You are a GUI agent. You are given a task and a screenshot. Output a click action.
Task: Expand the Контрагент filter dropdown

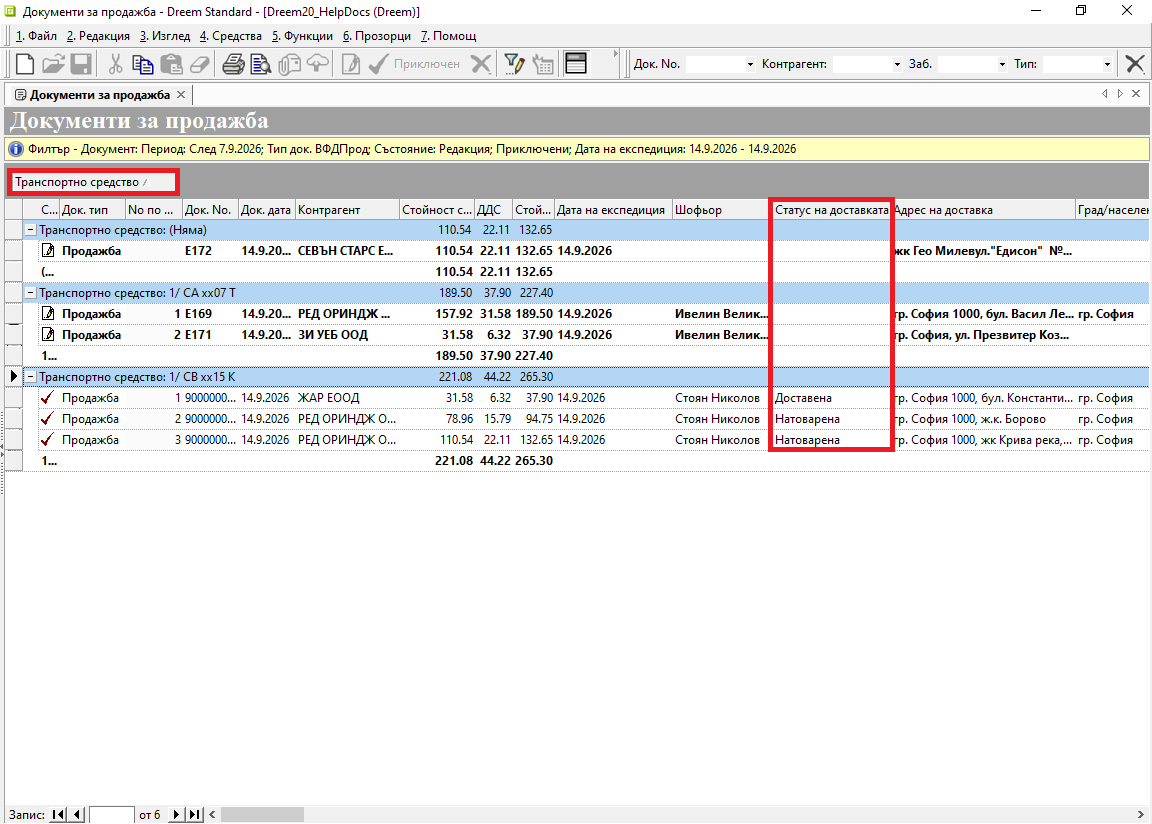click(x=896, y=65)
